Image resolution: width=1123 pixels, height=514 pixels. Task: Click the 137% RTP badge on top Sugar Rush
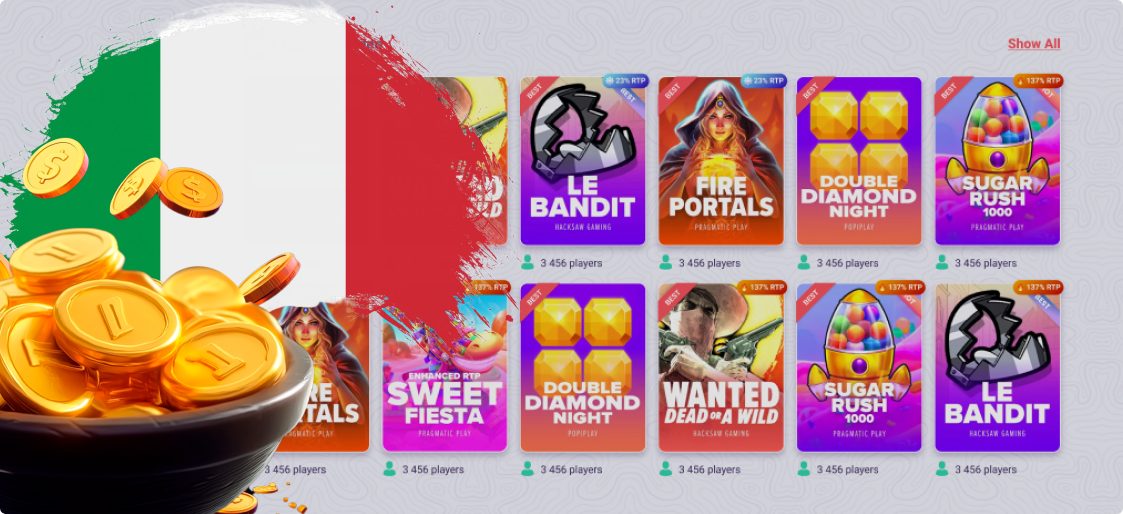pyautogui.click(x=1038, y=81)
